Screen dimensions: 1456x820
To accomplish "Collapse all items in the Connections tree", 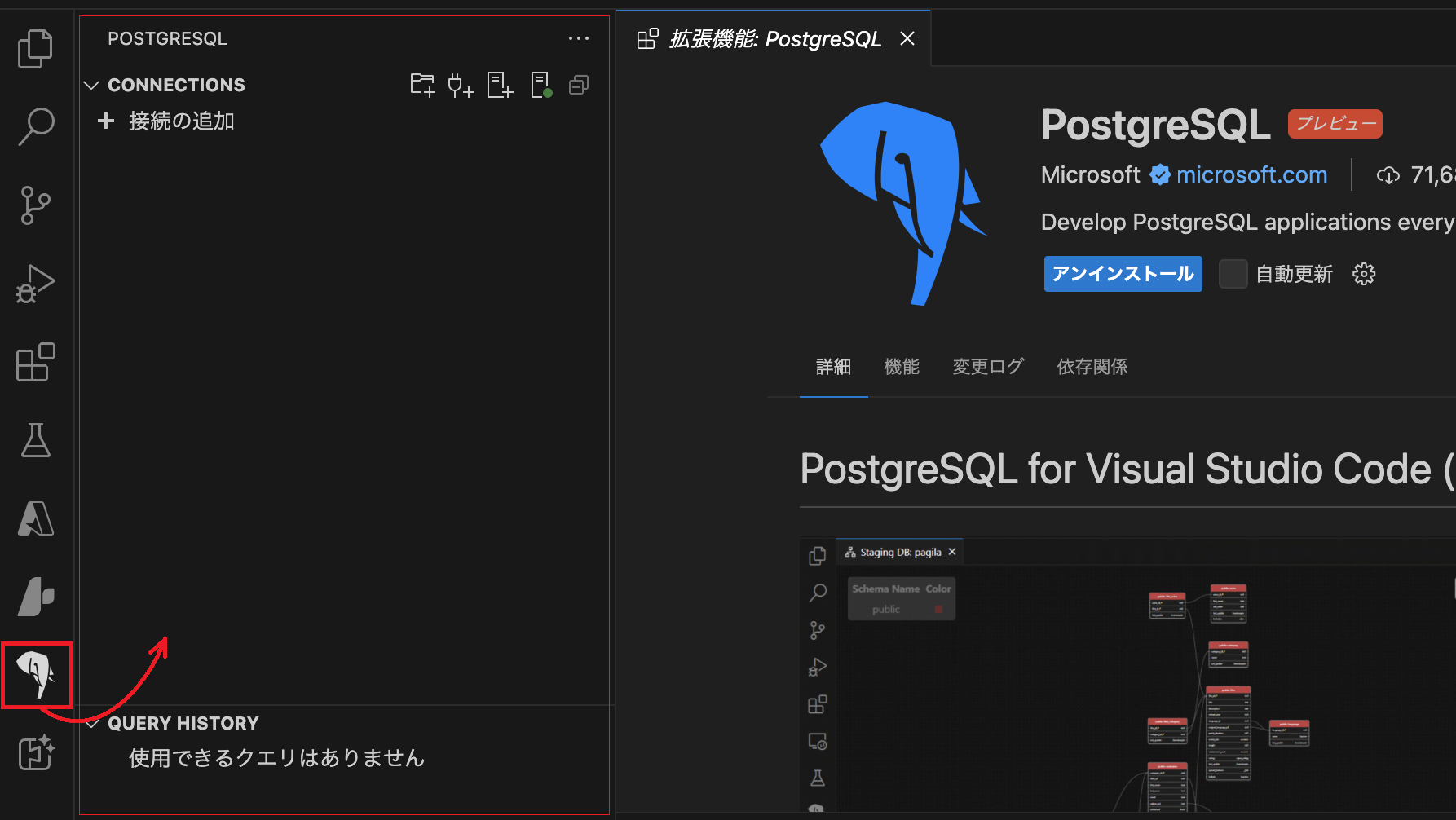I will pyautogui.click(x=579, y=85).
